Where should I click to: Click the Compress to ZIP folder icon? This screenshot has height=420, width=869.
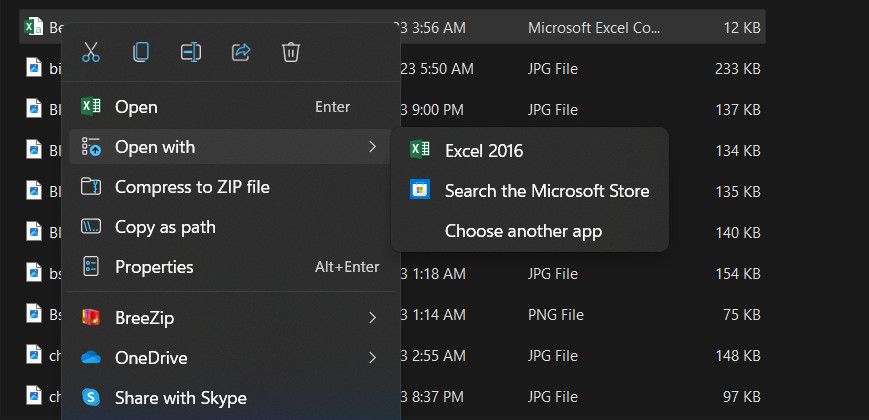pos(91,187)
